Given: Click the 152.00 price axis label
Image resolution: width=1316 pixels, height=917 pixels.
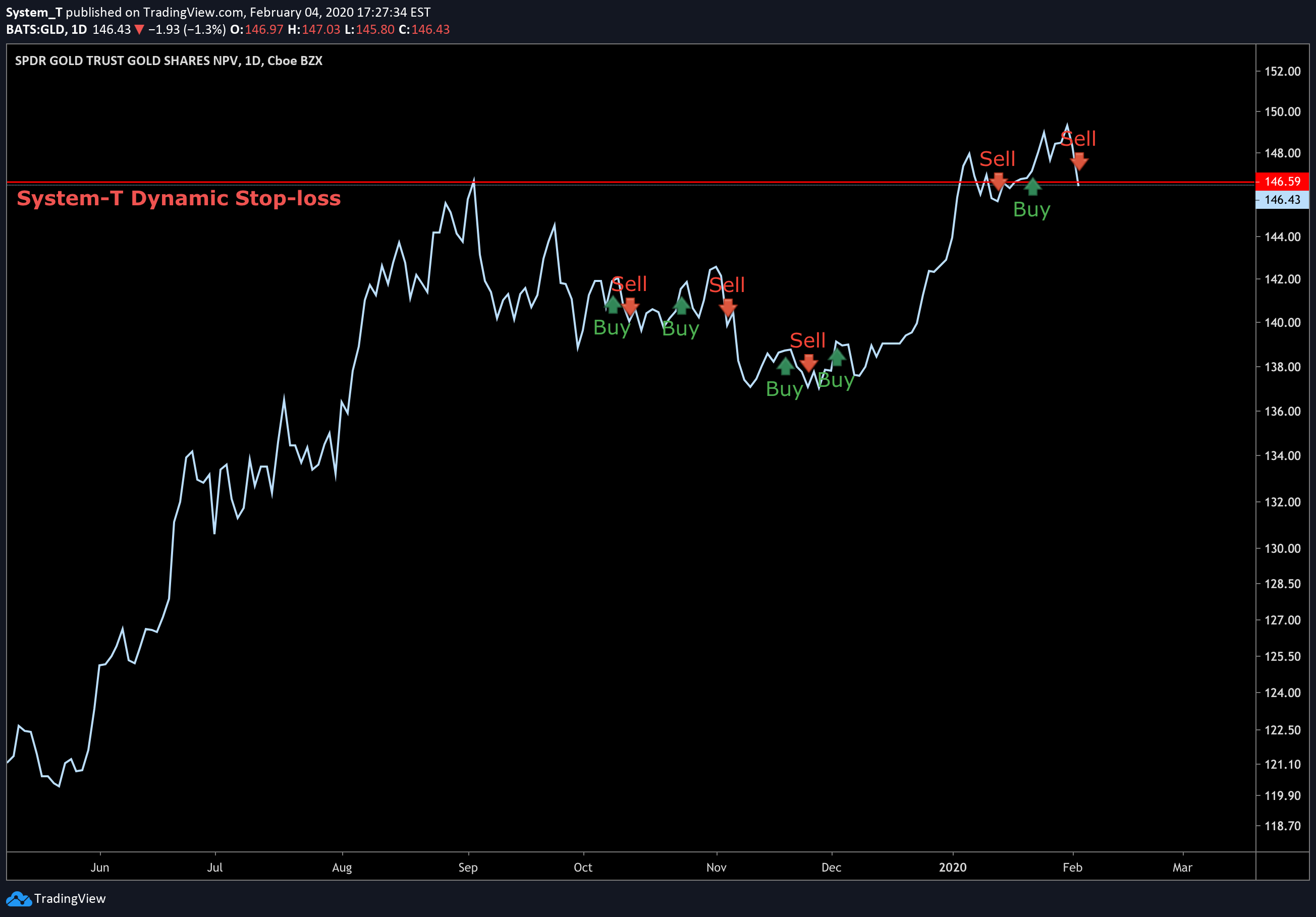Looking at the screenshot, I should [1283, 72].
